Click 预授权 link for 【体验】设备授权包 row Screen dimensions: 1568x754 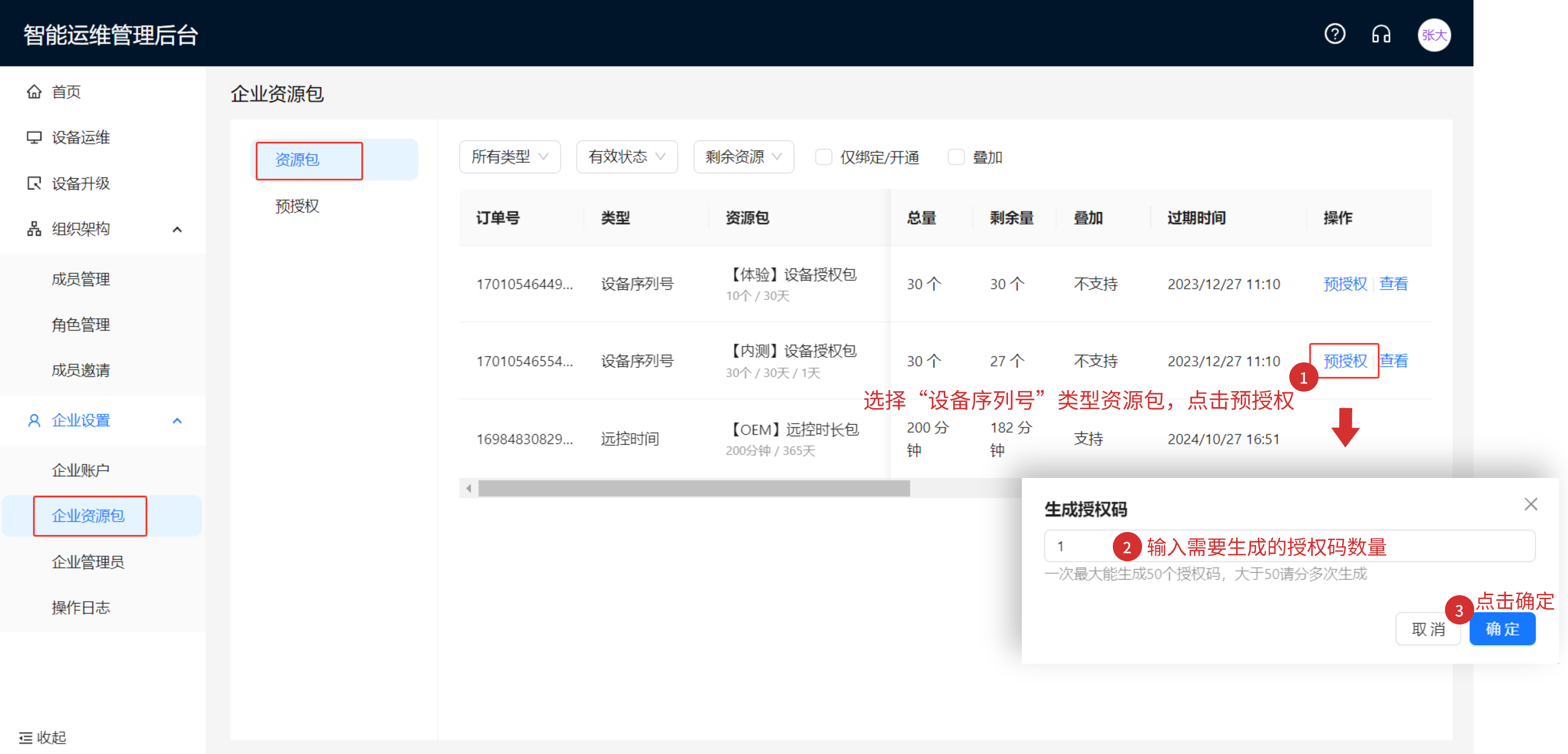1345,284
